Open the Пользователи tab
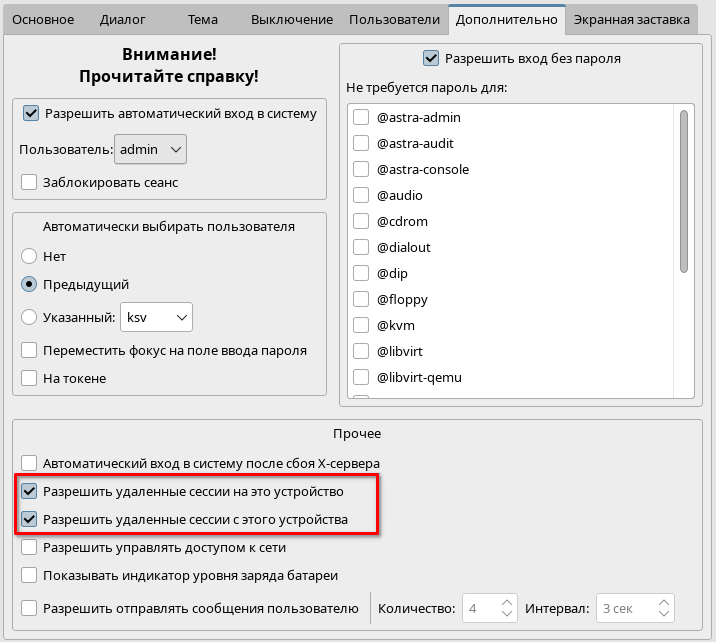The height and width of the screenshot is (642, 716). click(394, 19)
